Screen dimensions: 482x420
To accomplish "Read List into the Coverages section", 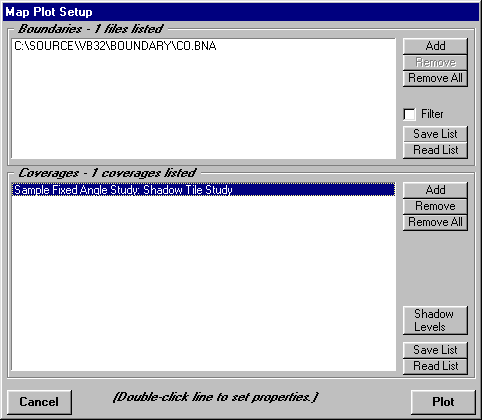I will tap(435, 366).
